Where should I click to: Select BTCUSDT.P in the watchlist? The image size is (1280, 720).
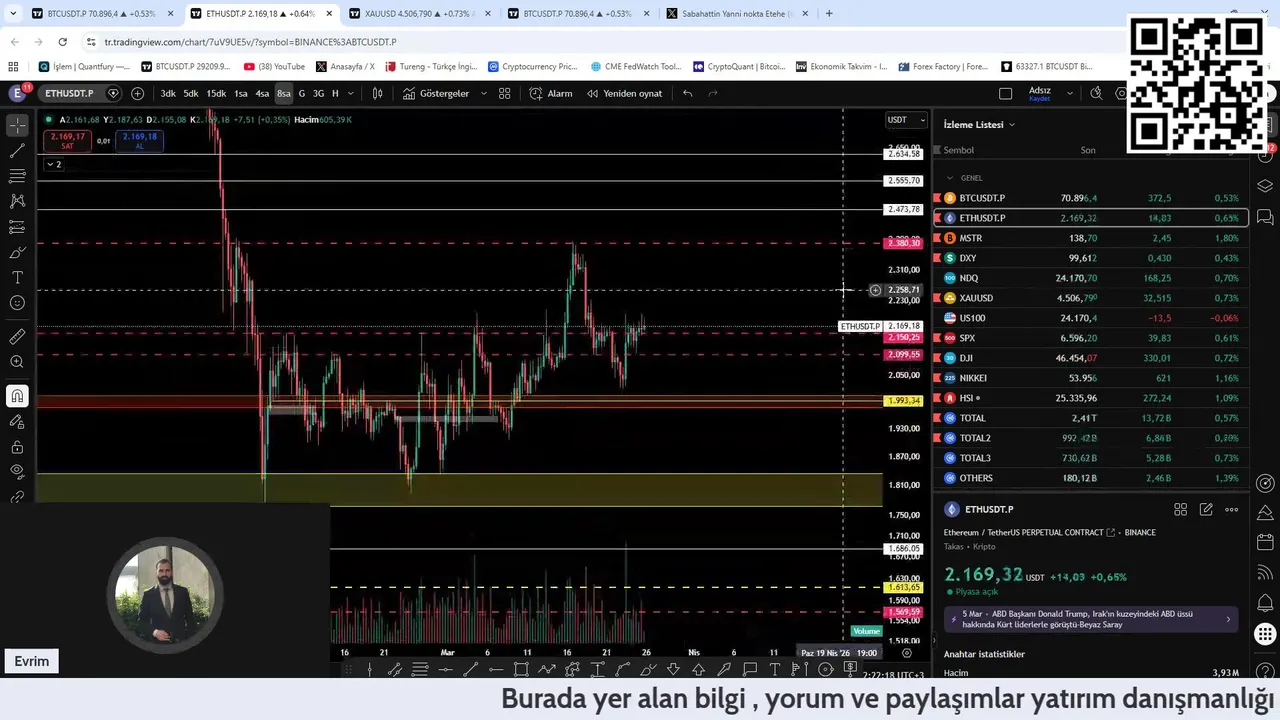(1090, 198)
